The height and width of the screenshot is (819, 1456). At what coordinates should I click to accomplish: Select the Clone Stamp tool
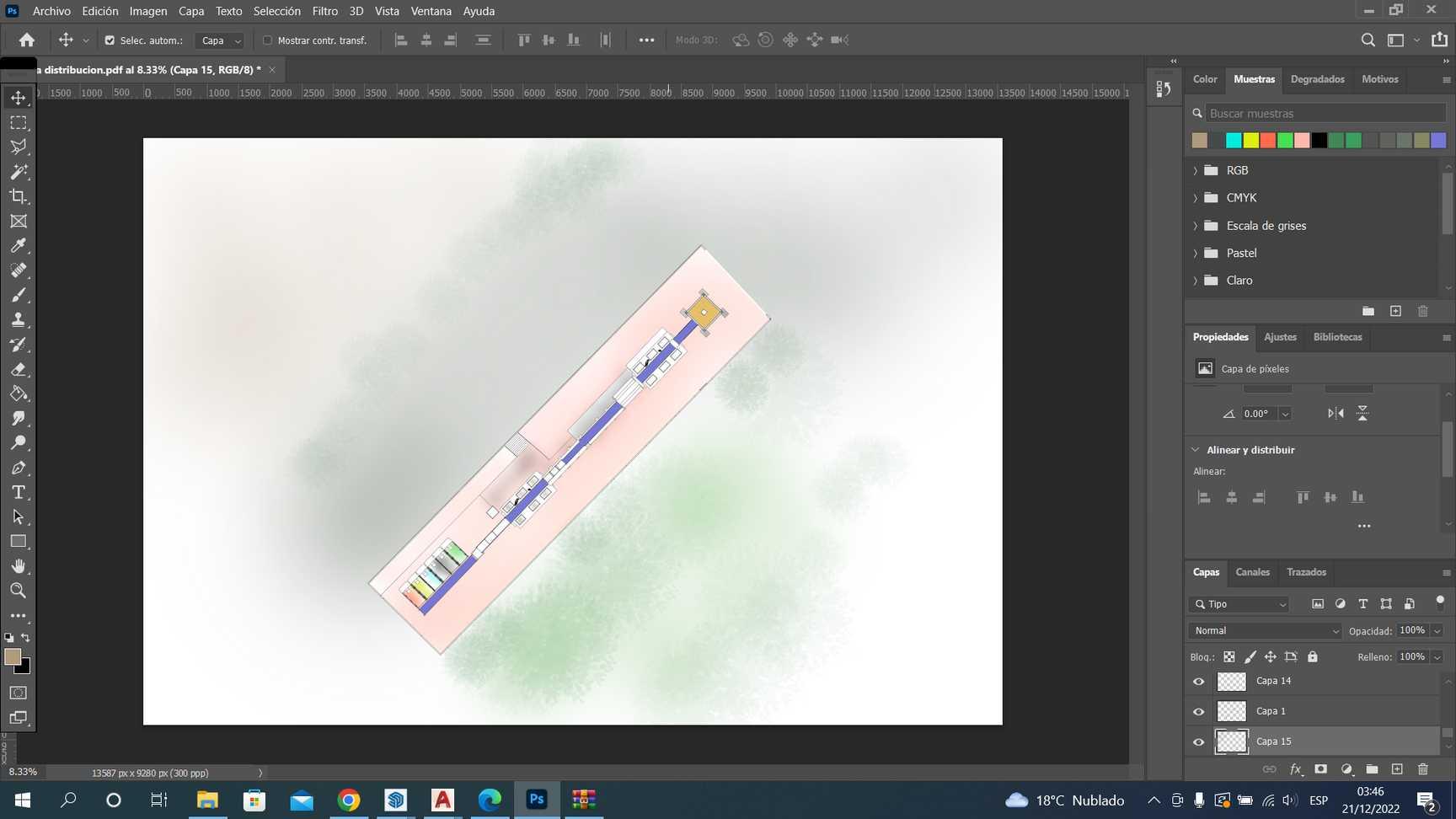click(x=19, y=320)
